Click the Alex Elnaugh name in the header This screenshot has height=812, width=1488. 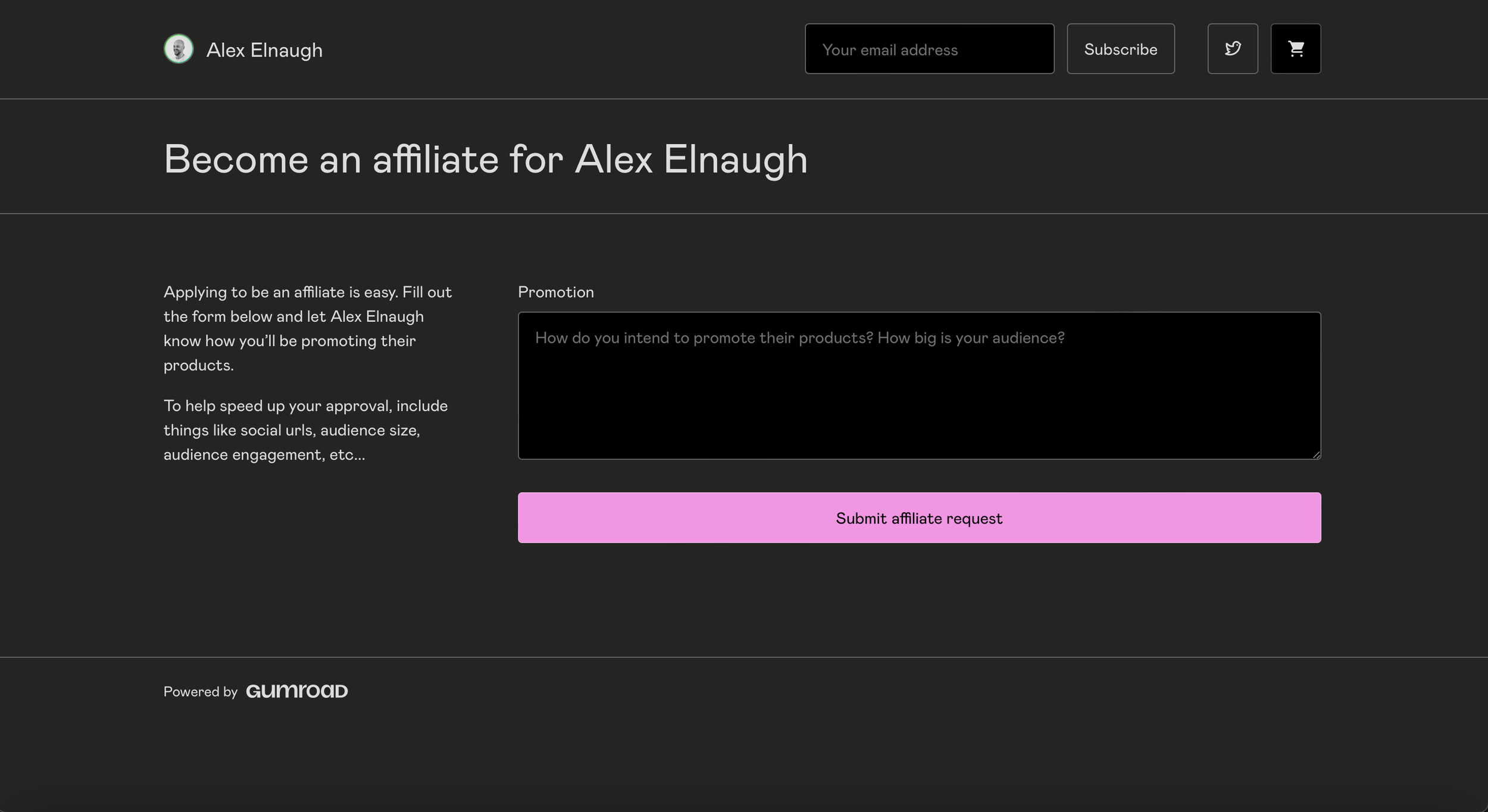pos(264,50)
